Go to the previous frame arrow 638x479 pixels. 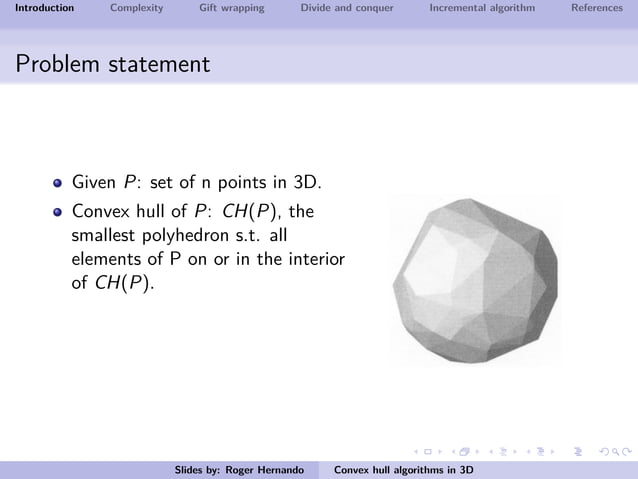click(x=454, y=452)
